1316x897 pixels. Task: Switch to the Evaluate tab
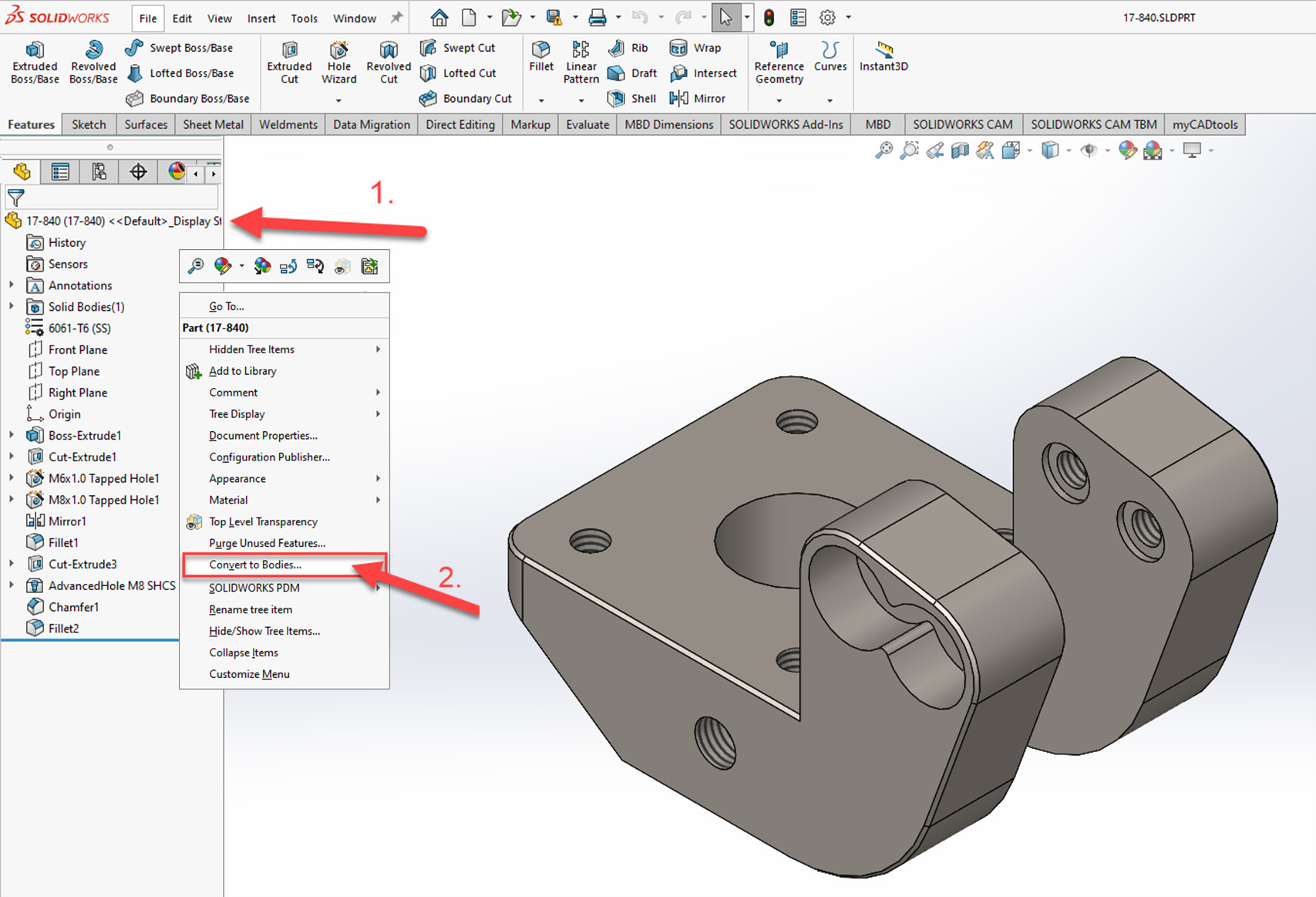tap(587, 124)
